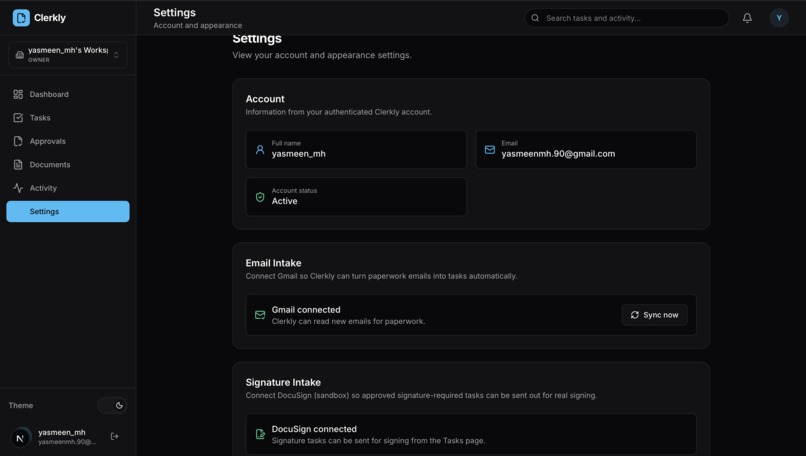
Task: Click in the search tasks and activity field
Action: tap(626, 18)
